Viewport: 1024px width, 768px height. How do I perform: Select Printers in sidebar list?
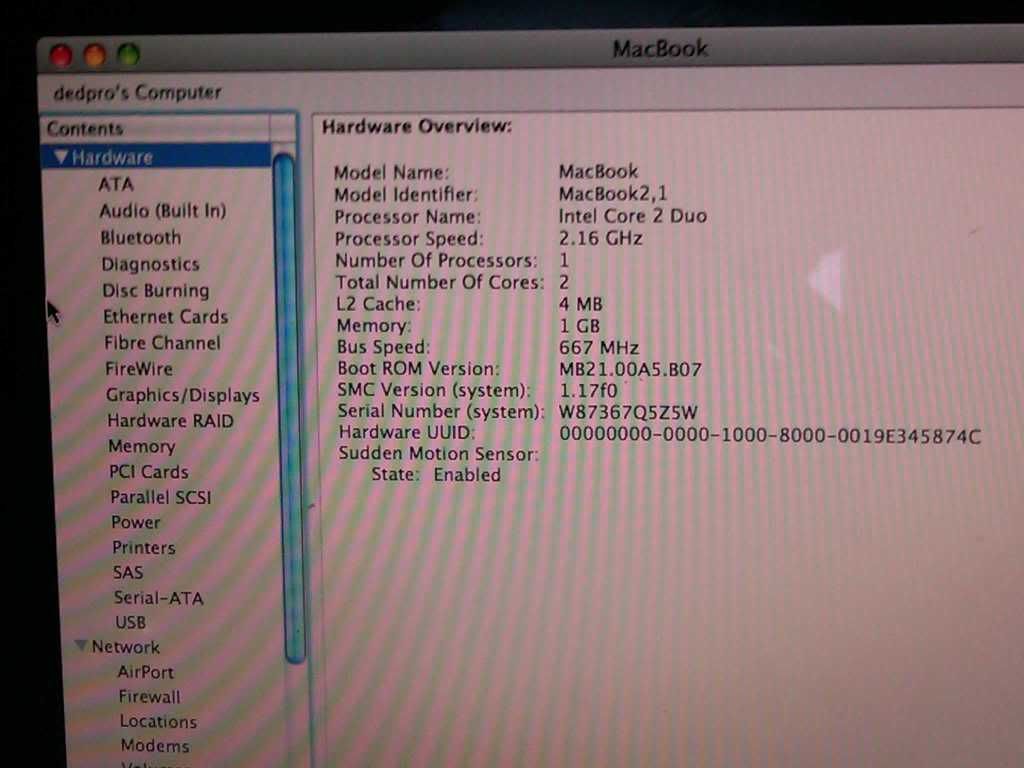click(143, 547)
